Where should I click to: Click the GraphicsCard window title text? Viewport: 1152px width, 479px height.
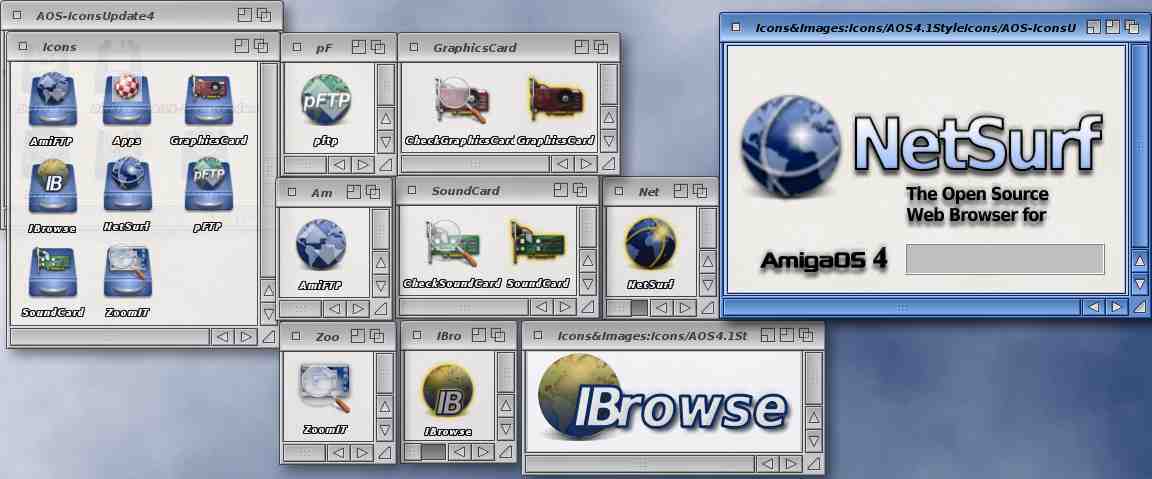(x=475, y=48)
